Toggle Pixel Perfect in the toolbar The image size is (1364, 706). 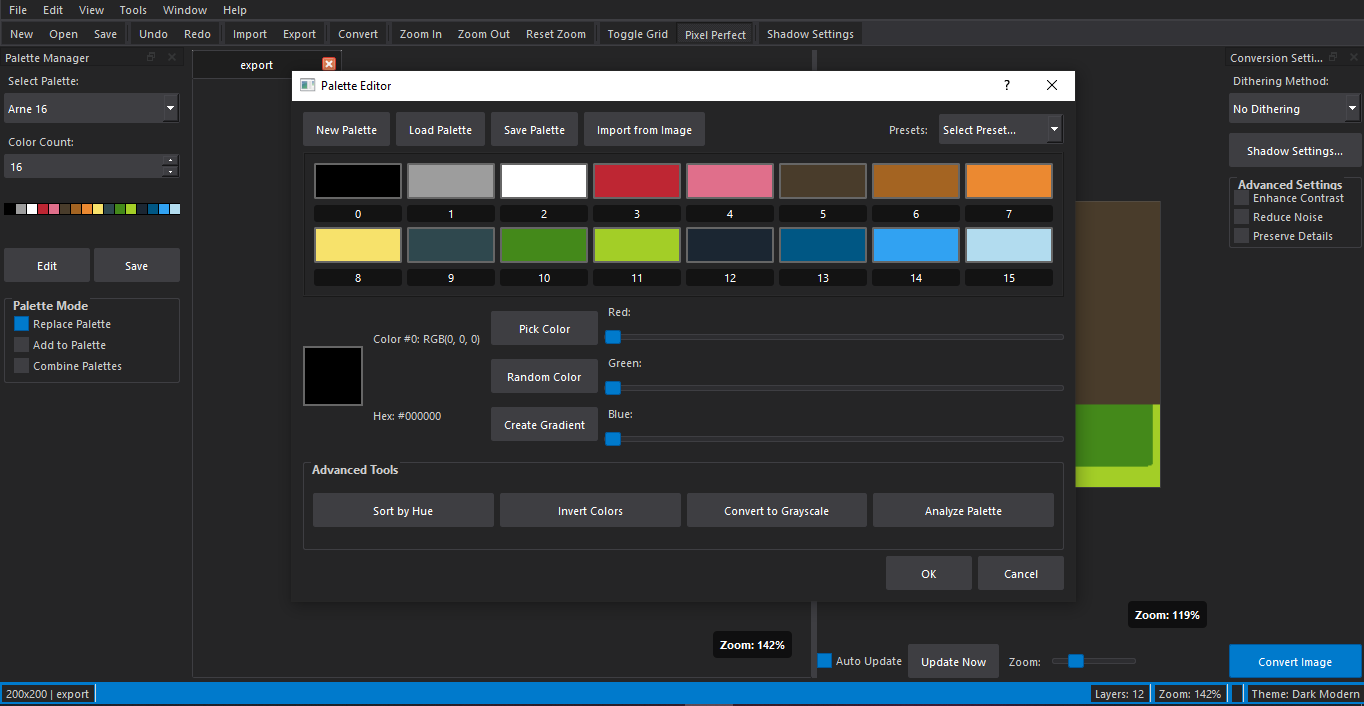pos(715,35)
